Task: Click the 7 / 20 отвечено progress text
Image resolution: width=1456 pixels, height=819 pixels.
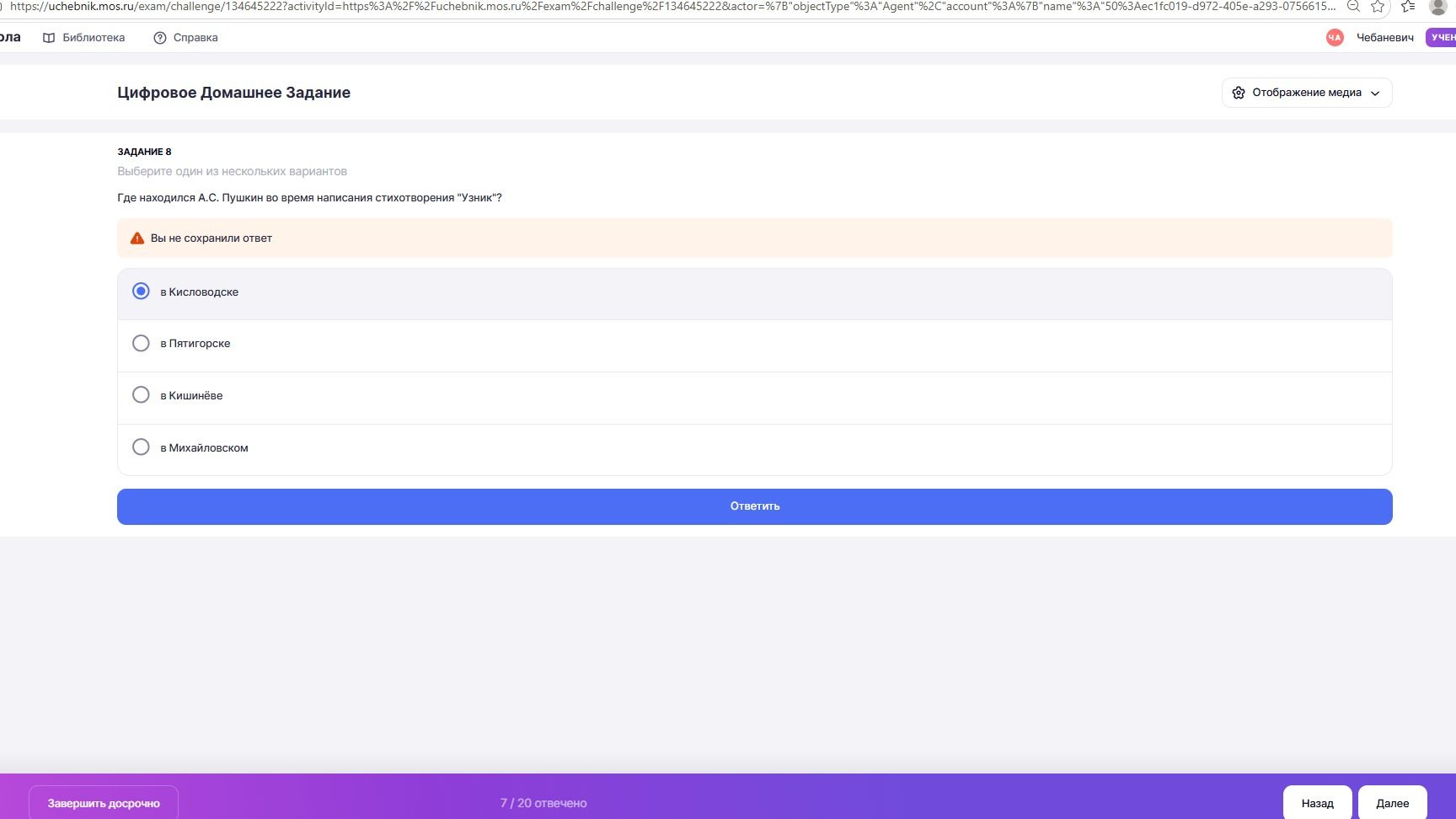Action: 543,803
